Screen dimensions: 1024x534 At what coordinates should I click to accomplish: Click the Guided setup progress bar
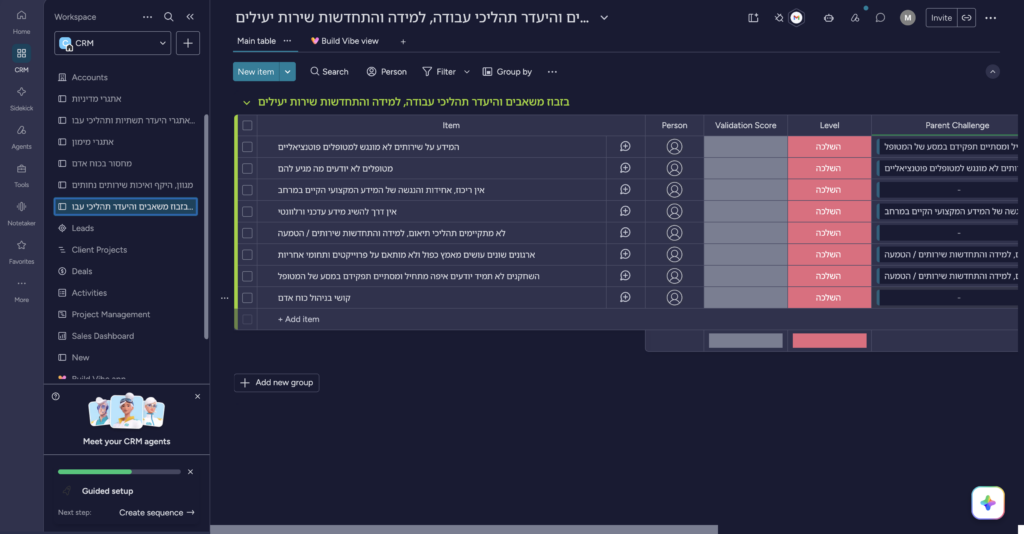coord(119,471)
